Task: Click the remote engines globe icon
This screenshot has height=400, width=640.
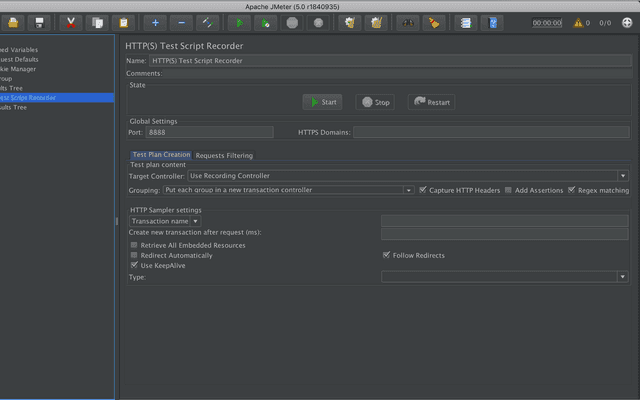Action: point(627,23)
